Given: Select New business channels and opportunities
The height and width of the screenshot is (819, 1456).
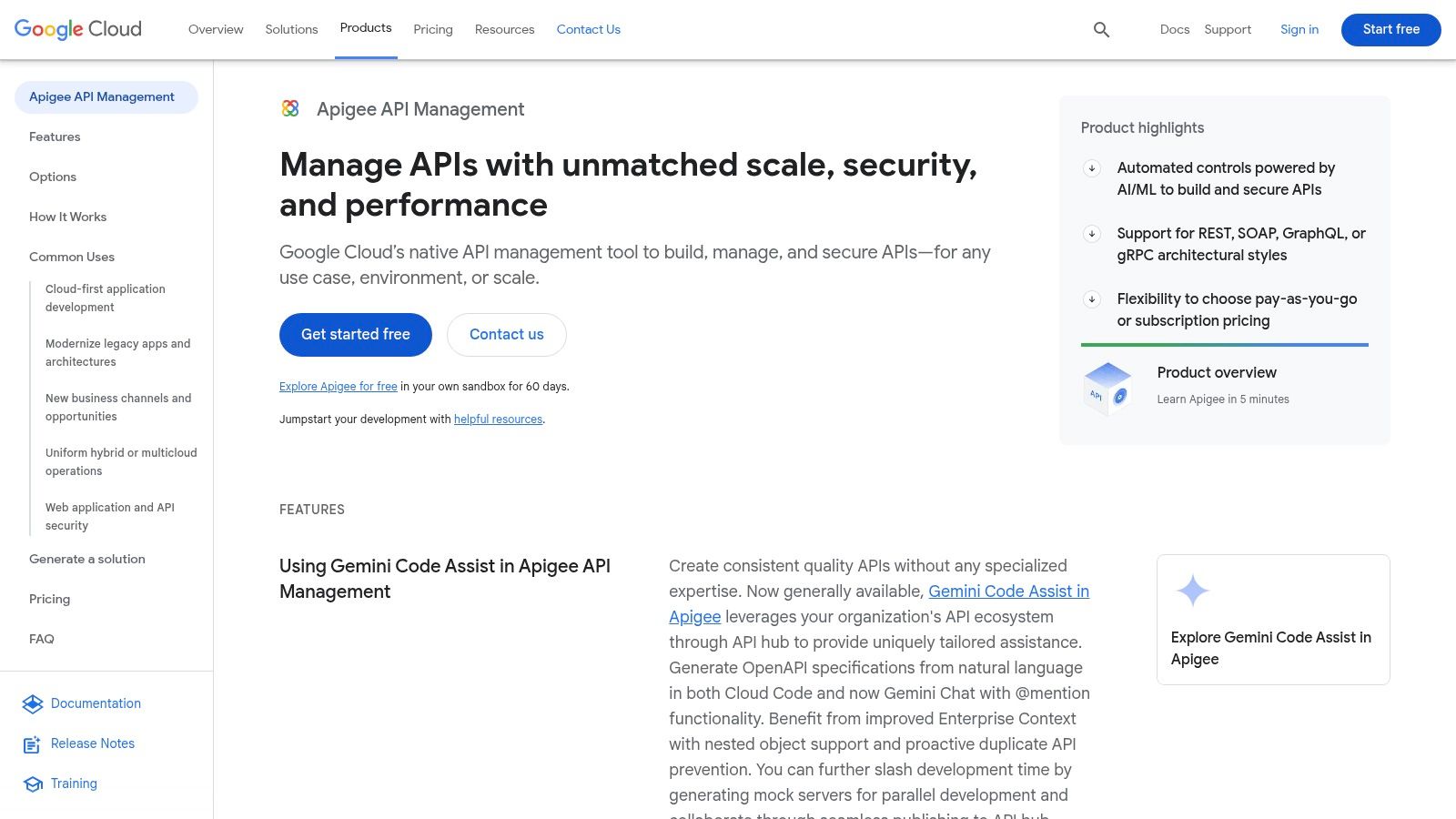Looking at the screenshot, I should click(118, 408).
